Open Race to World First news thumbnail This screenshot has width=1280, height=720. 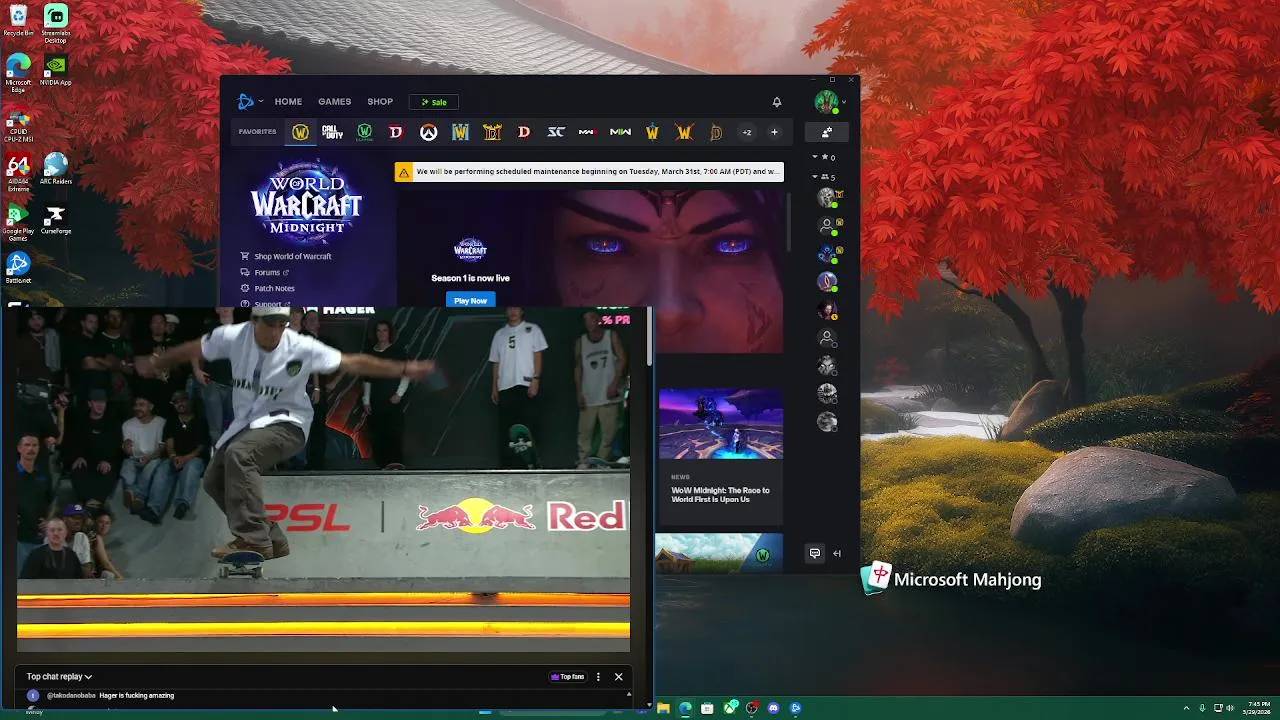(720, 424)
